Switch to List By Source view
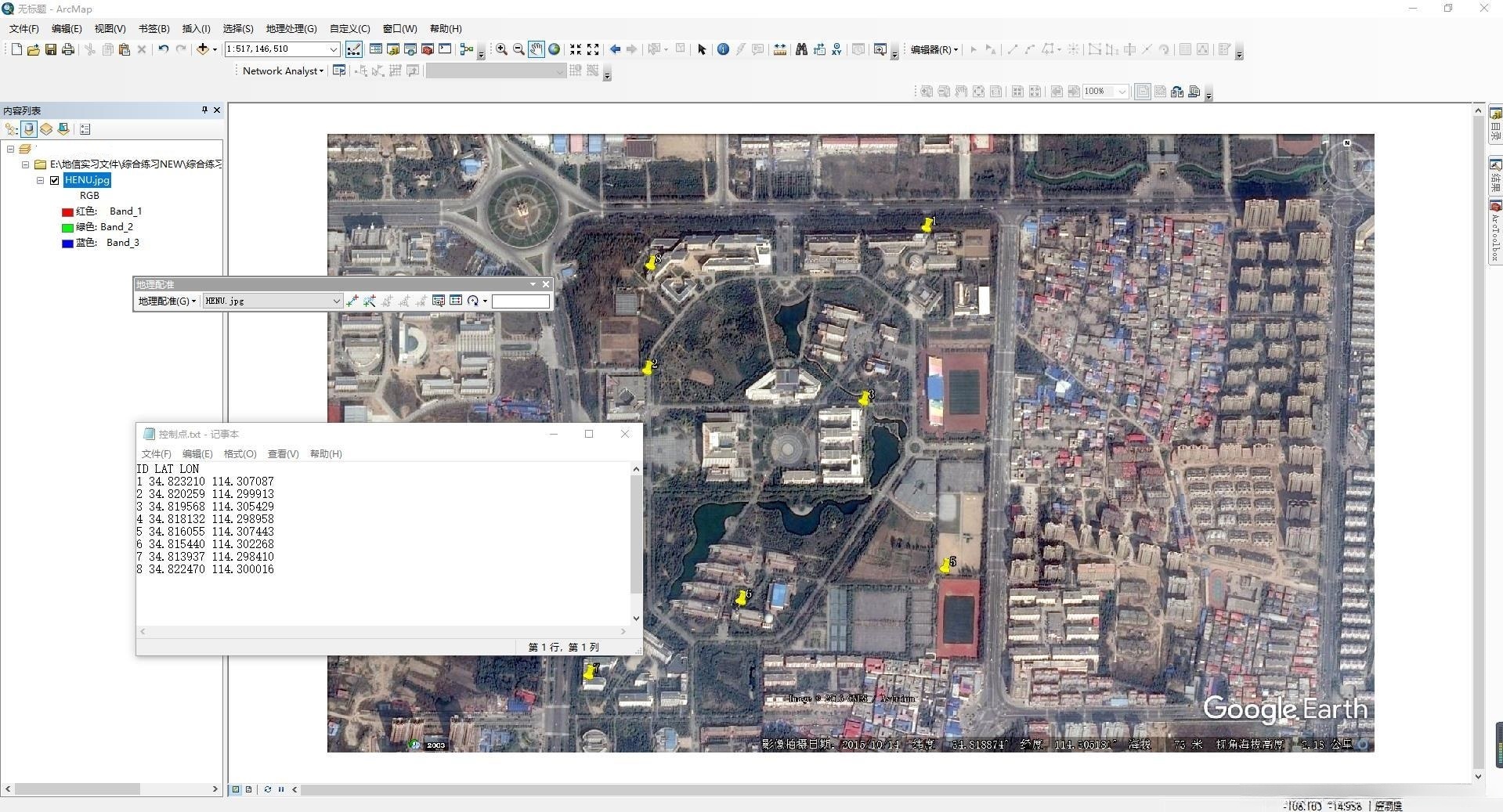Screen dimensions: 1503x812 29,129
